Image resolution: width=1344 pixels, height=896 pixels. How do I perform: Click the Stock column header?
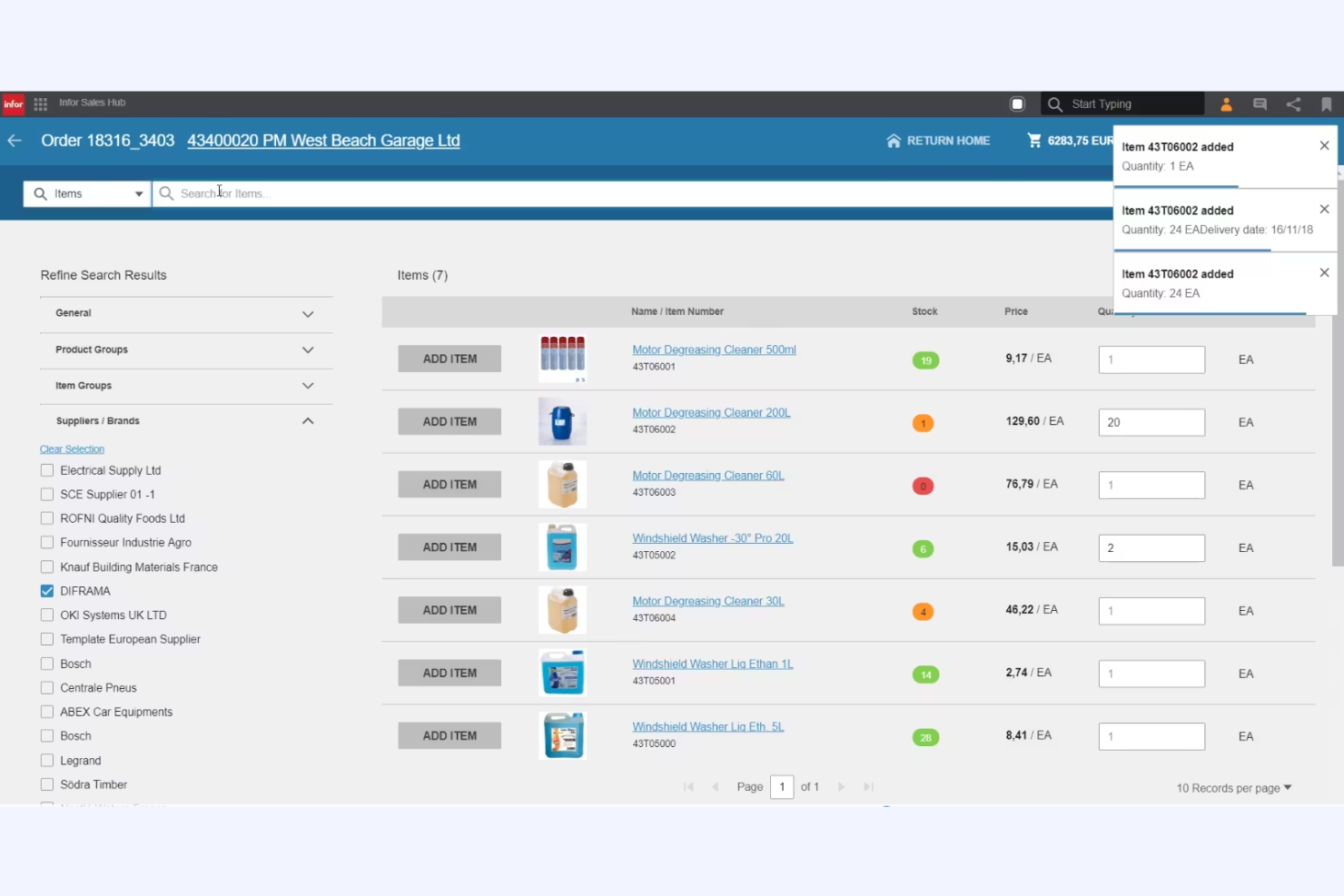coord(924,311)
